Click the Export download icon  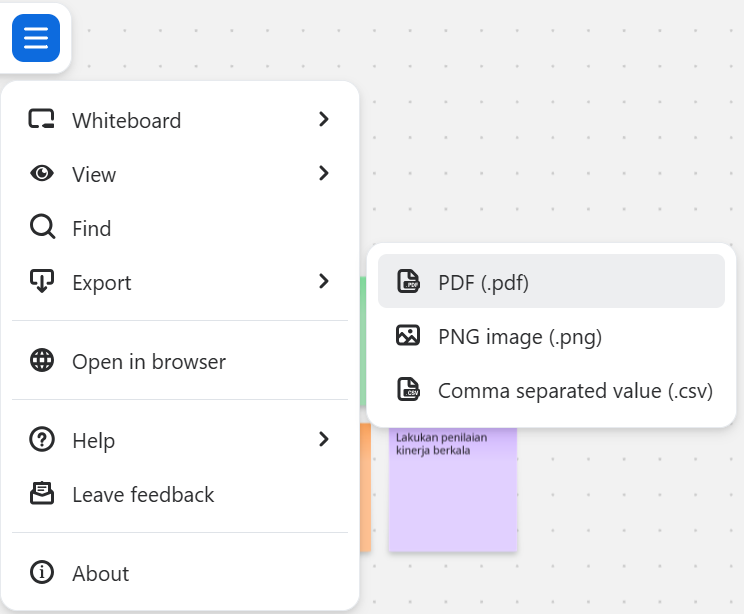click(x=42, y=282)
